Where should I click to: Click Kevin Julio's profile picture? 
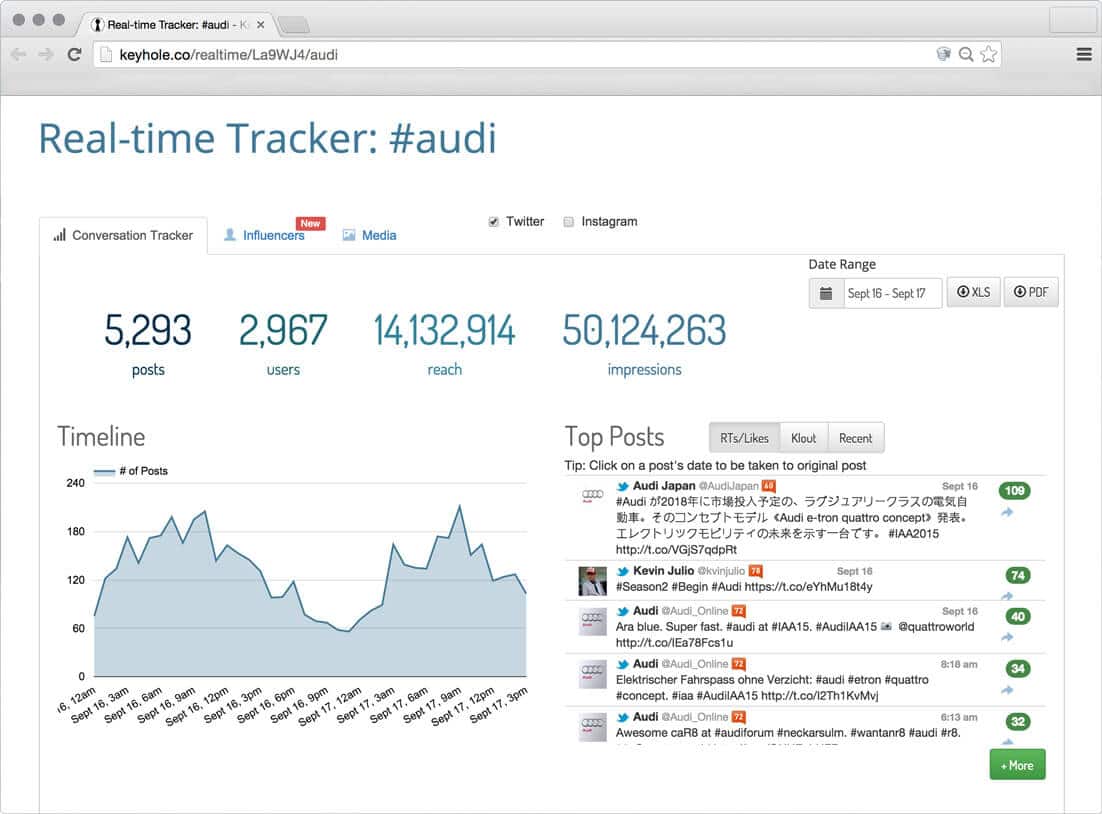(592, 579)
